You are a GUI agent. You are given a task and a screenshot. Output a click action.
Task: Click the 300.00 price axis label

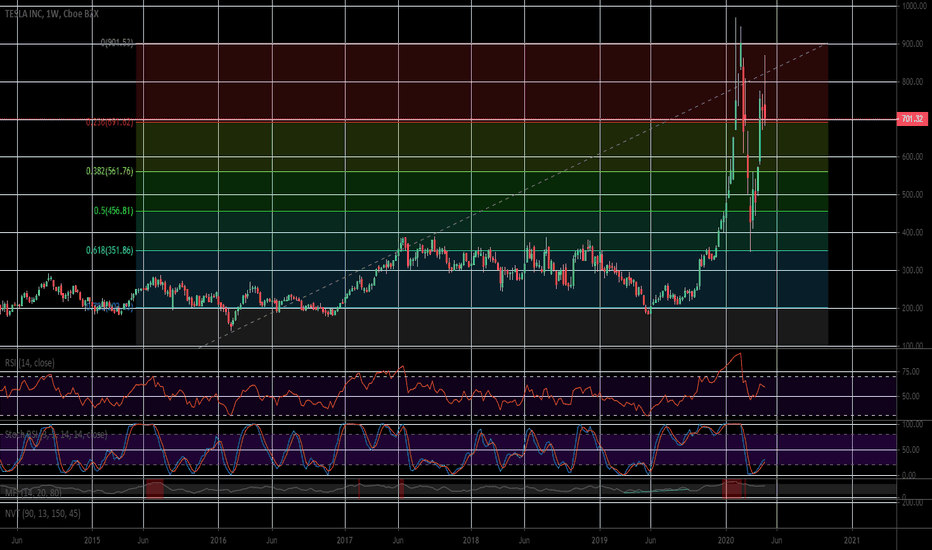tap(914, 271)
